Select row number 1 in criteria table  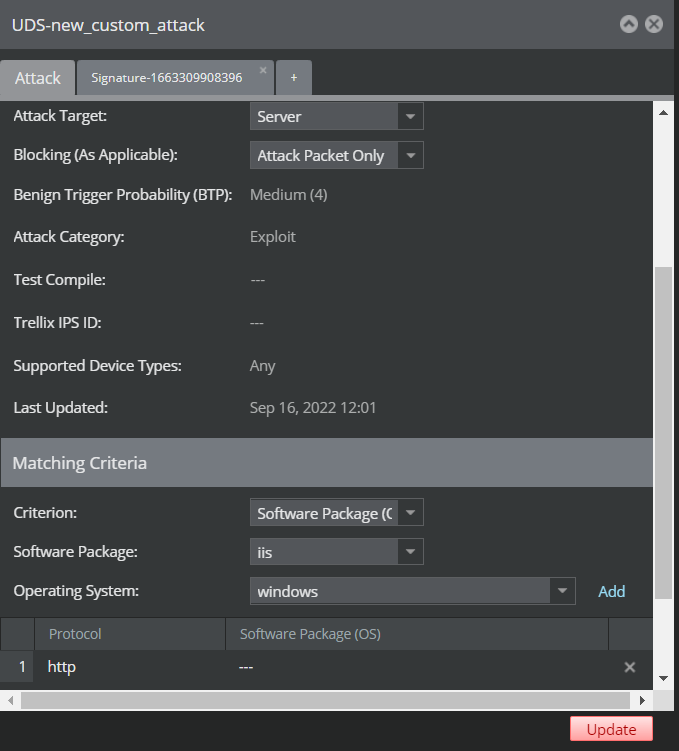click(x=17, y=667)
